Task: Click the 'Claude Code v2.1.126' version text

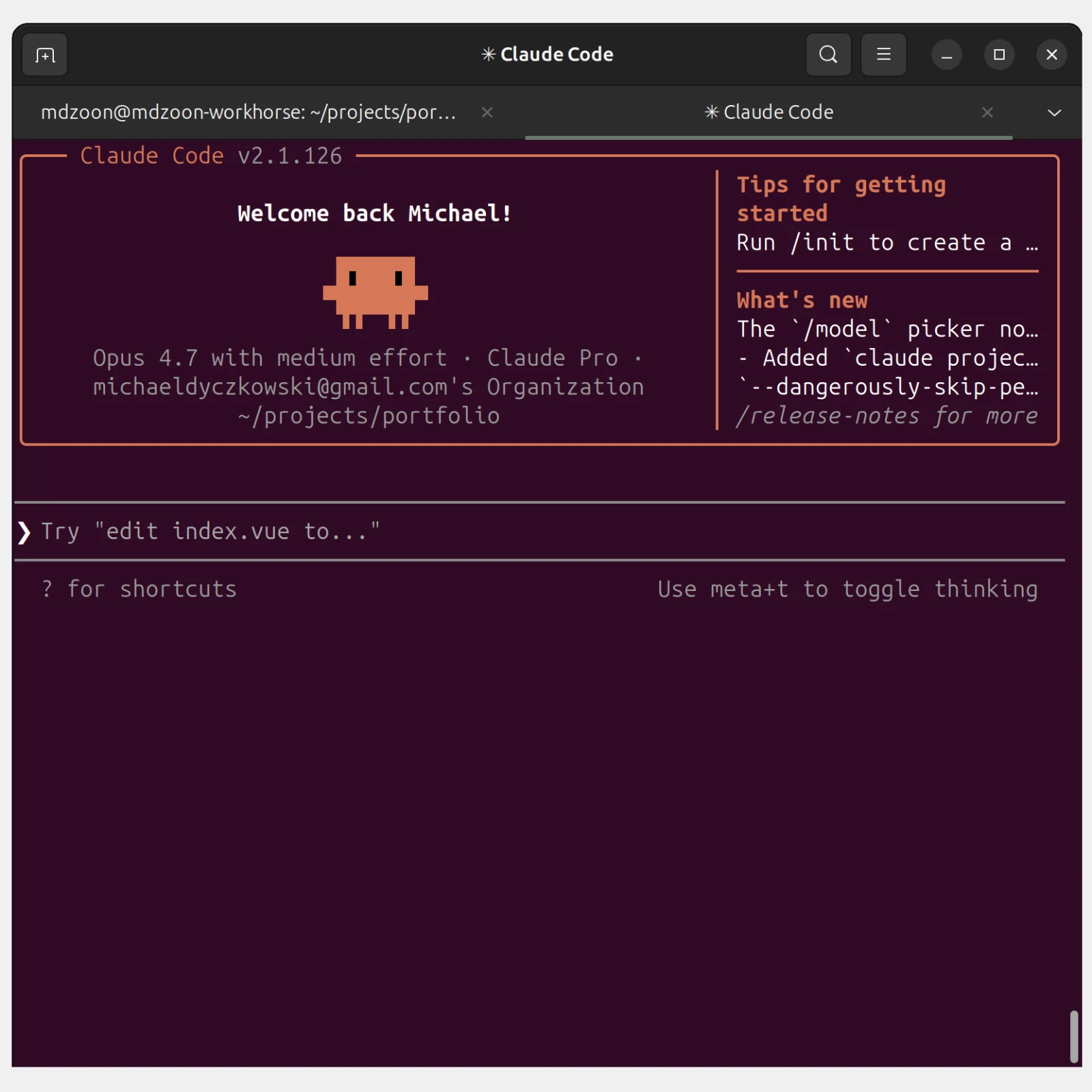Action: tap(211, 156)
